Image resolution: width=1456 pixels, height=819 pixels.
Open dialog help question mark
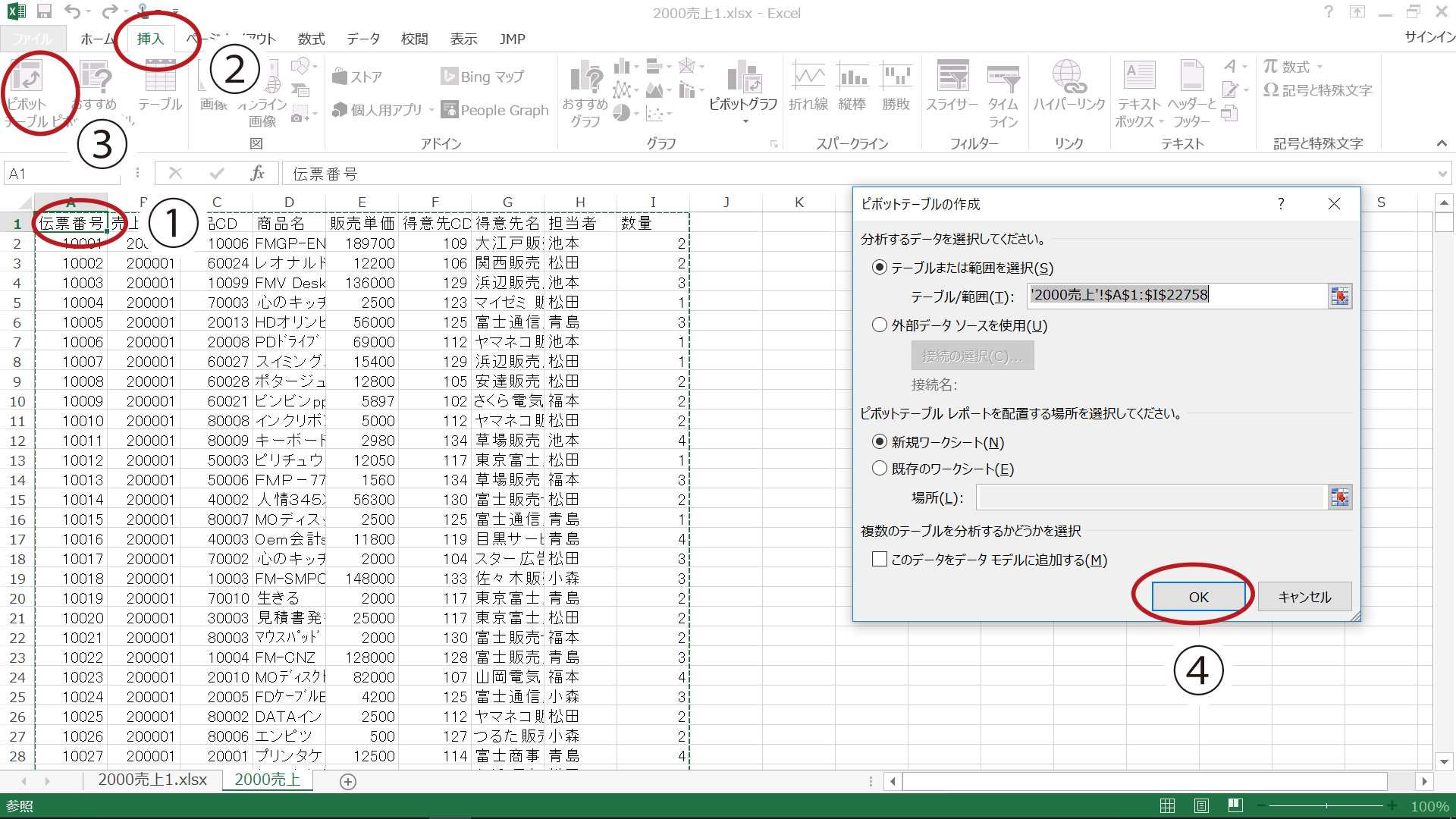coord(1281,203)
